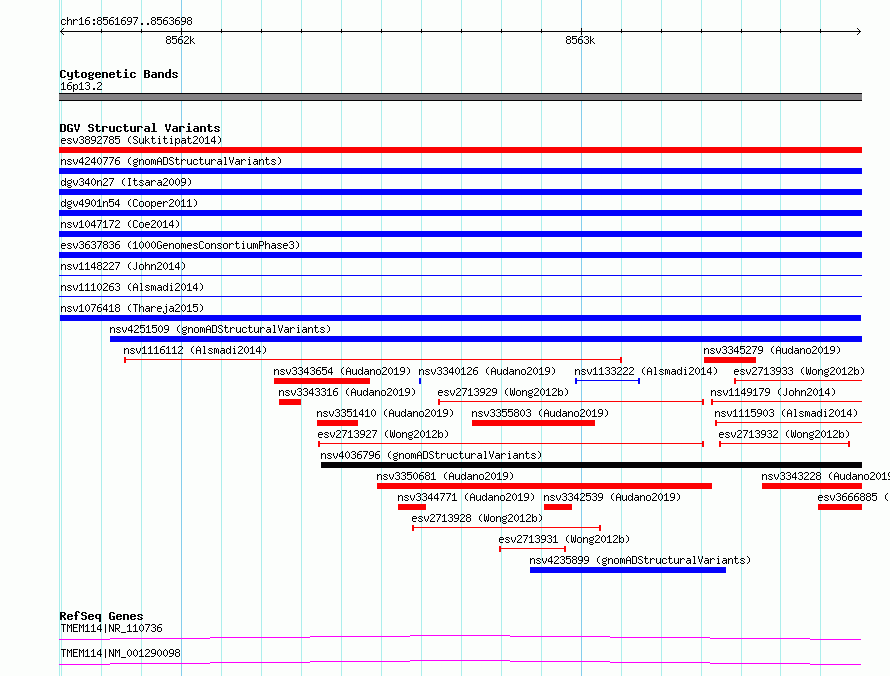Click the red bar under nsv3344771
Image resolution: width=890 pixels, height=676 pixels.
tap(412, 507)
